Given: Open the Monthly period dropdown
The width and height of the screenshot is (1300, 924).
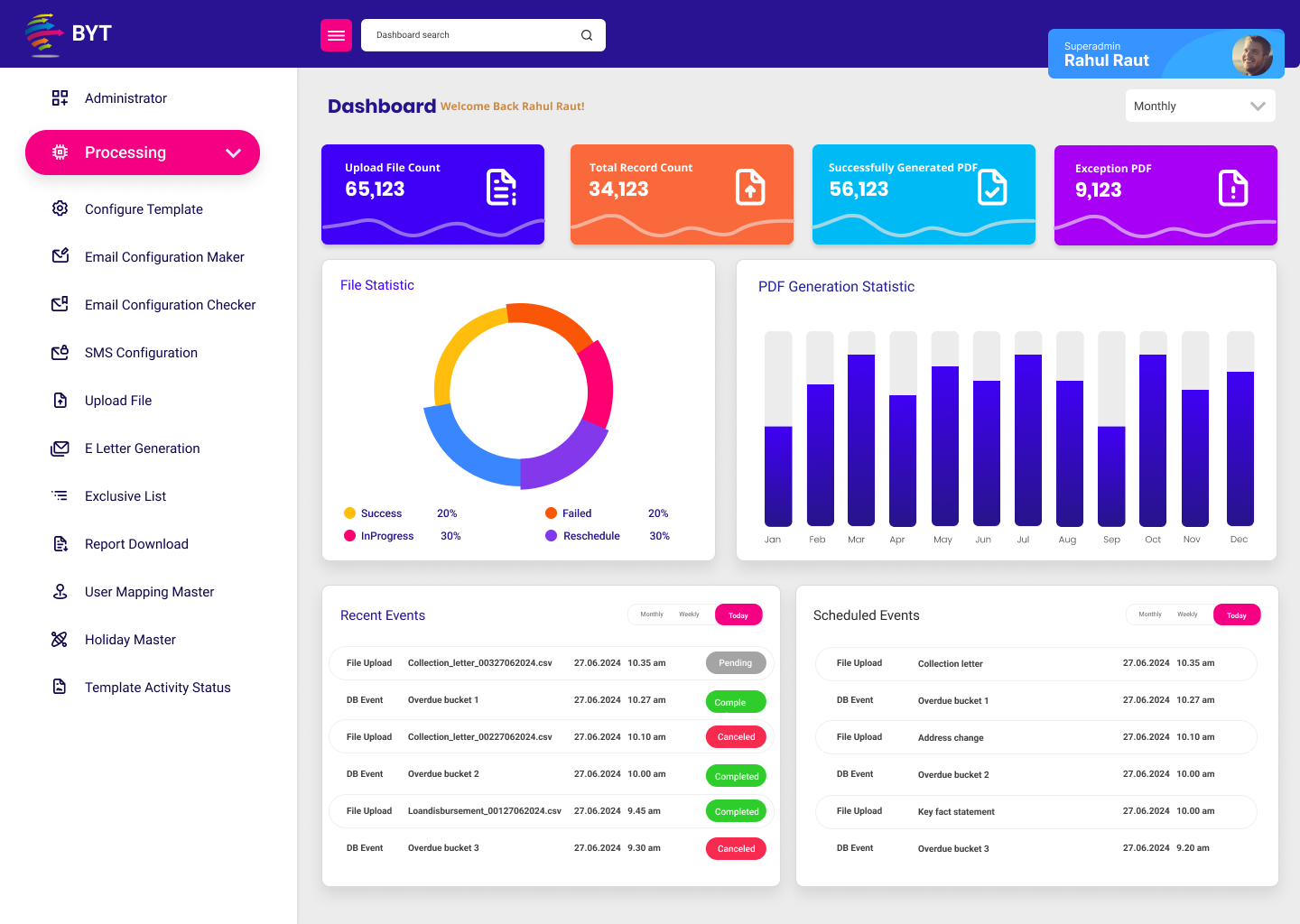Looking at the screenshot, I should (1200, 106).
